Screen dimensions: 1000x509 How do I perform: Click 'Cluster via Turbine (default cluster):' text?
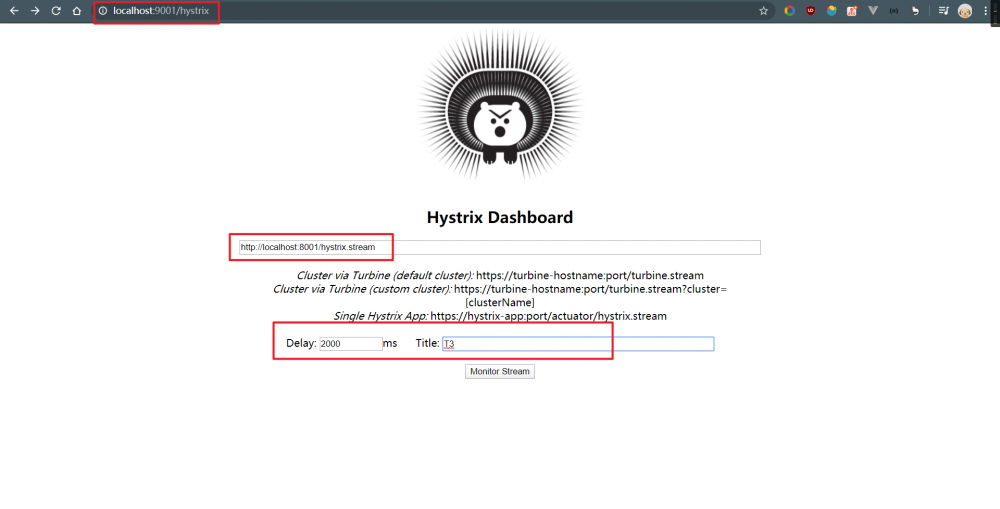(385, 276)
